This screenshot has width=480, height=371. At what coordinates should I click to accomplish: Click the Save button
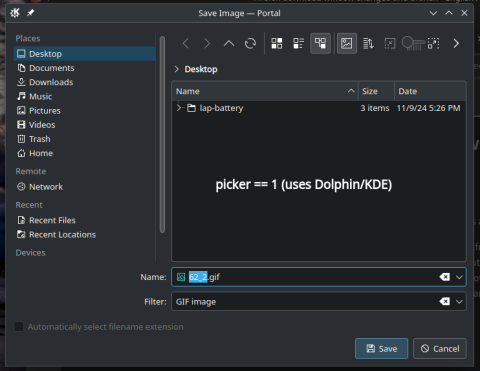pyautogui.click(x=382, y=349)
